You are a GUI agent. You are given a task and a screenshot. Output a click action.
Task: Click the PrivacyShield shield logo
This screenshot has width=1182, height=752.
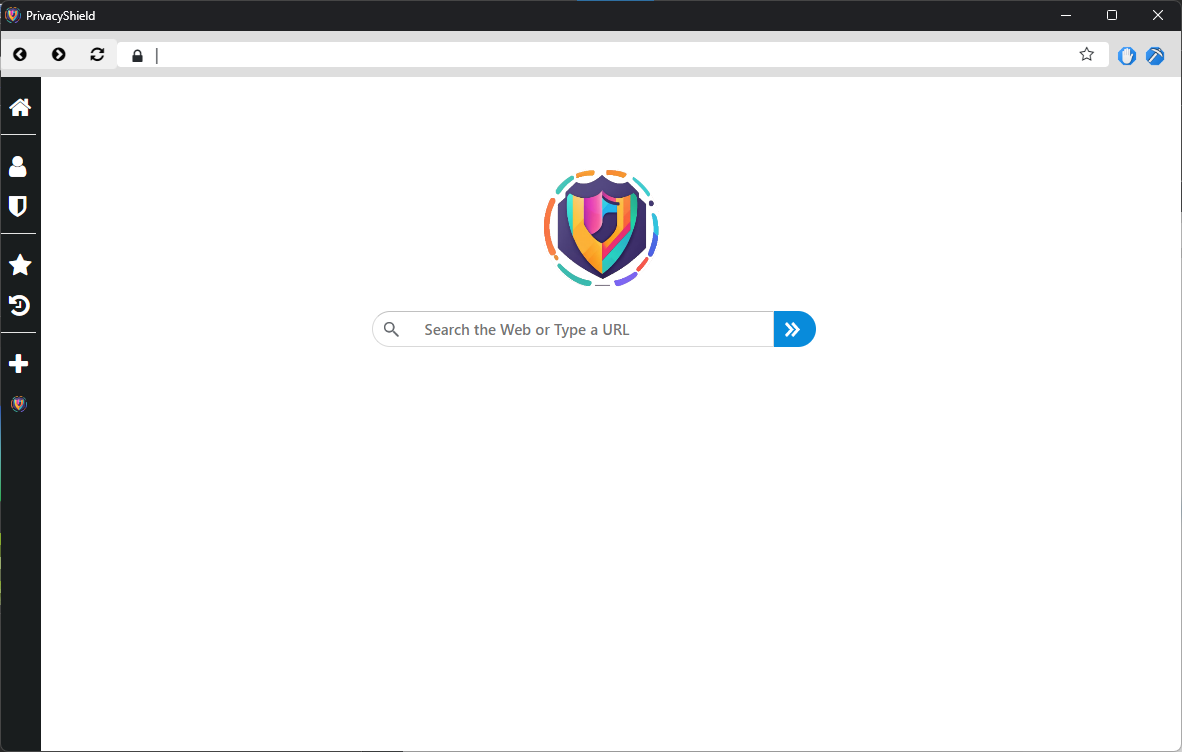click(x=602, y=228)
